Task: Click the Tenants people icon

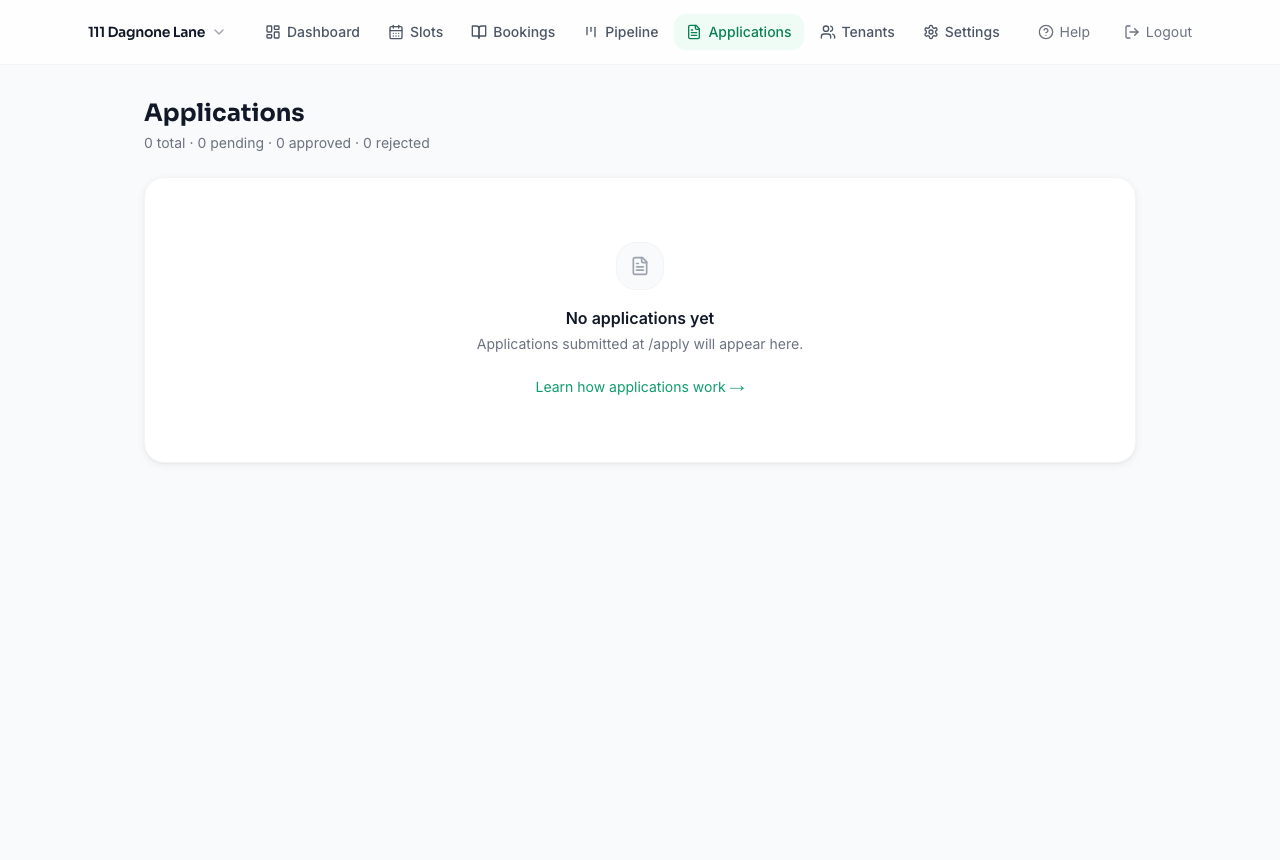Action: click(828, 32)
